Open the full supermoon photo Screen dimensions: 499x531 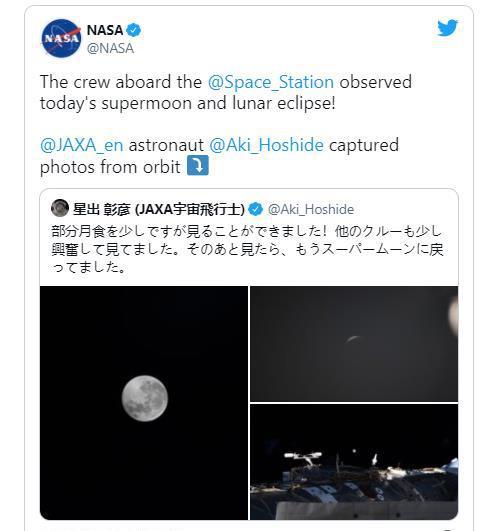[144, 403]
